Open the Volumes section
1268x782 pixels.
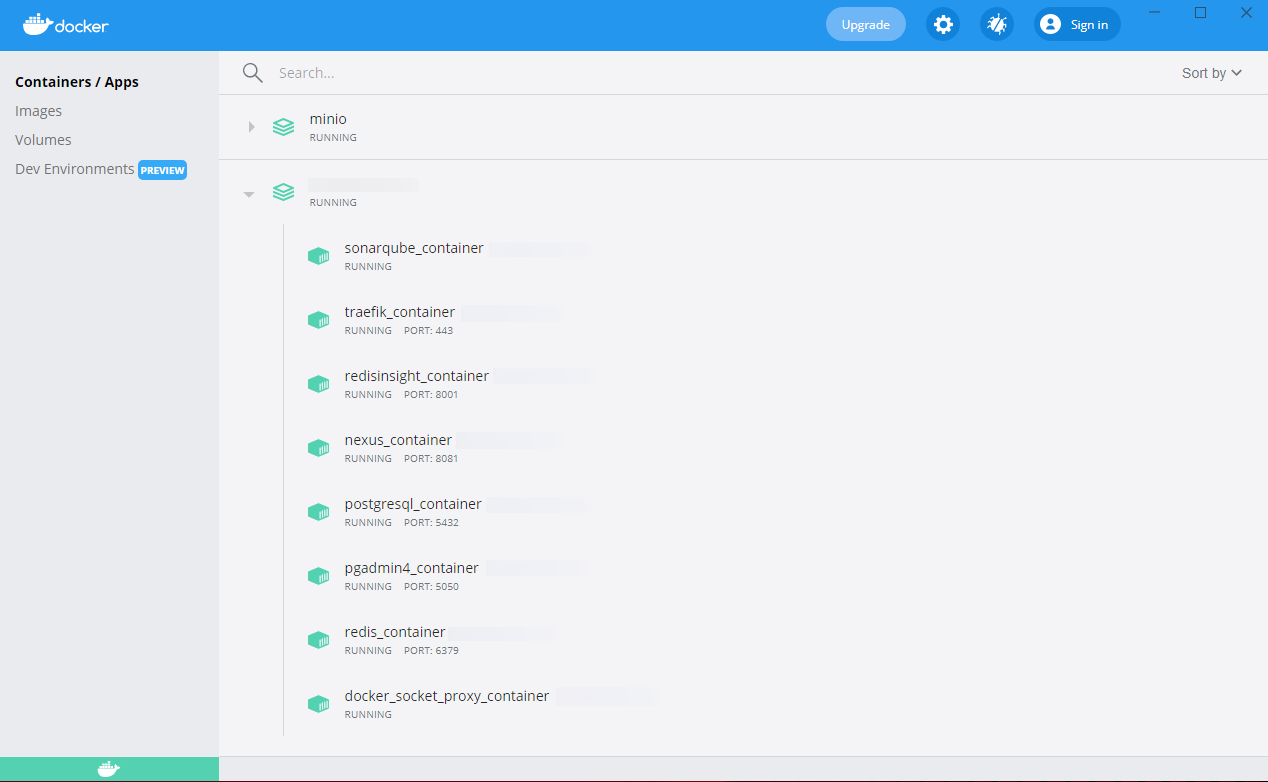click(43, 140)
